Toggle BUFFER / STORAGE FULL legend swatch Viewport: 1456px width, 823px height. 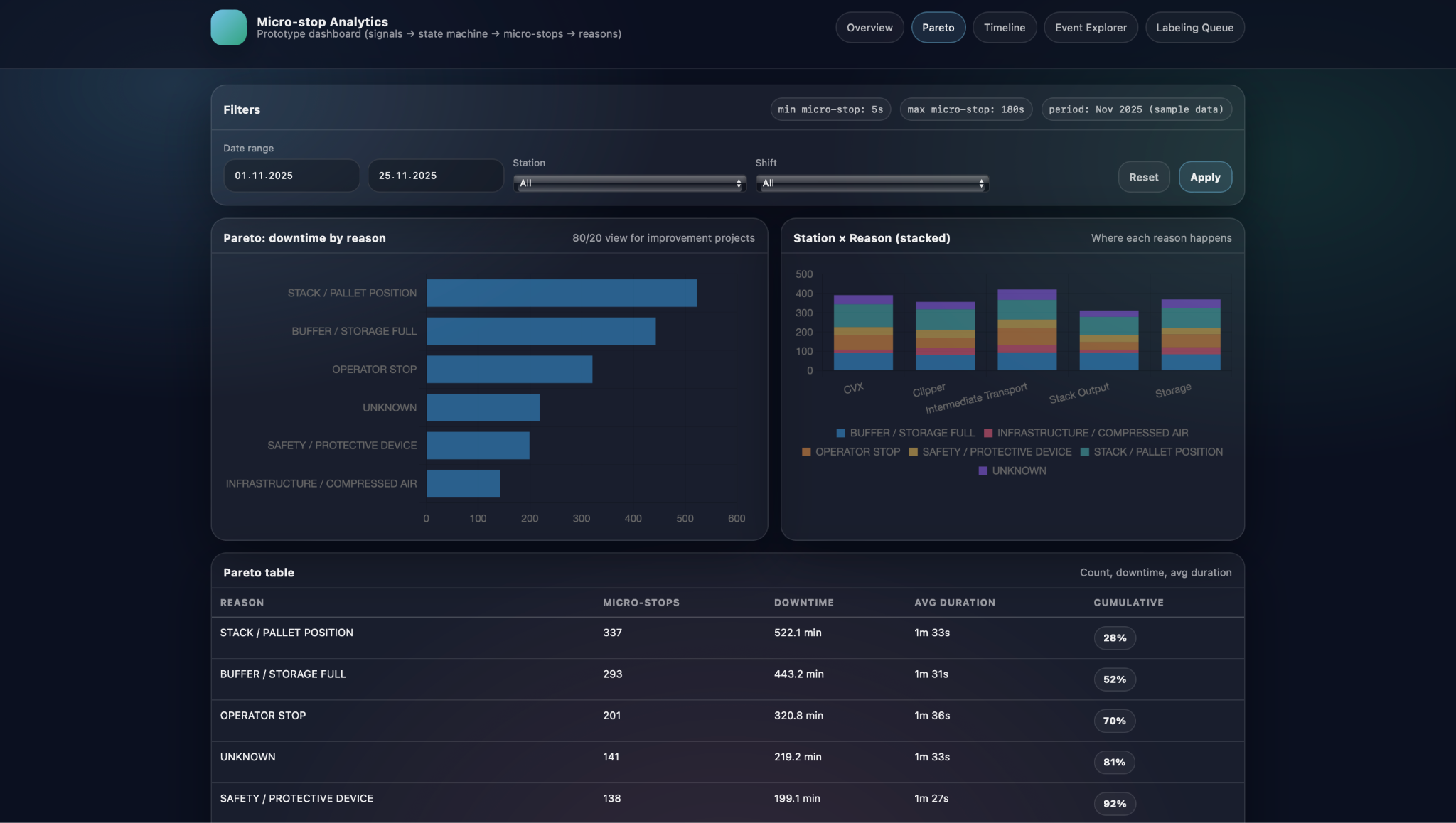point(841,433)
